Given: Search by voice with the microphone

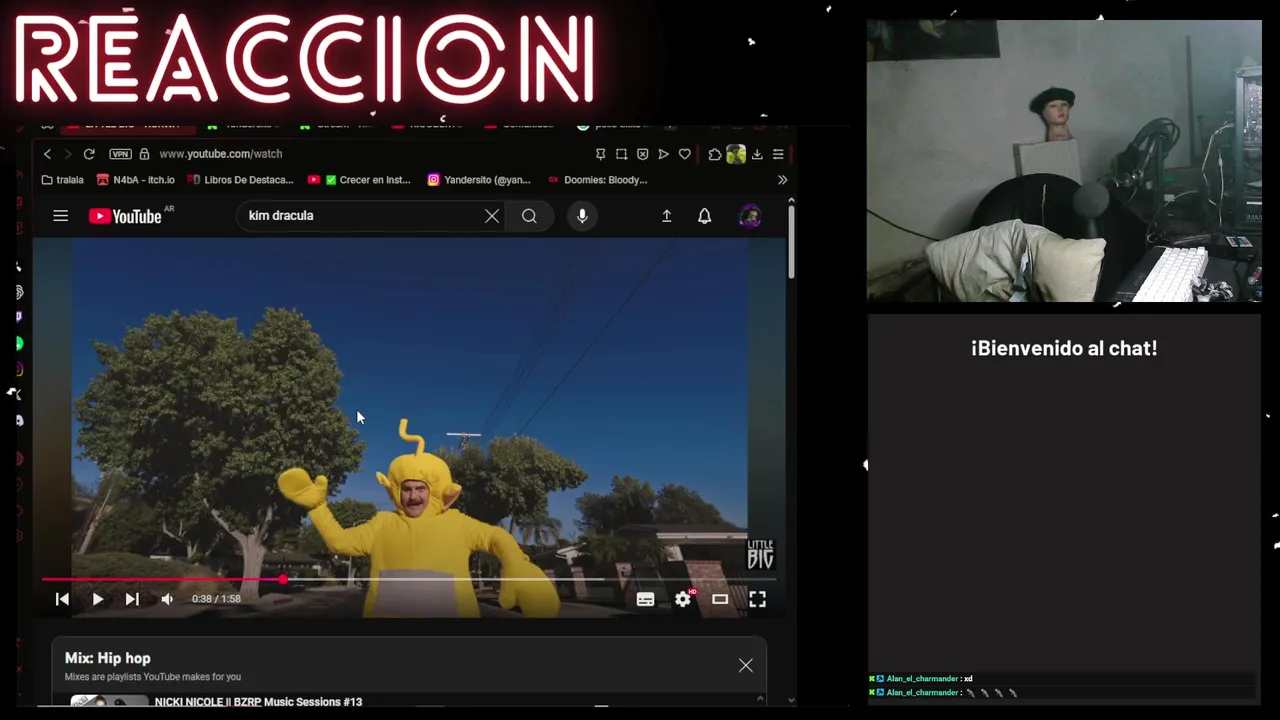Looking at the screenshot, I should tap(582, 216).
